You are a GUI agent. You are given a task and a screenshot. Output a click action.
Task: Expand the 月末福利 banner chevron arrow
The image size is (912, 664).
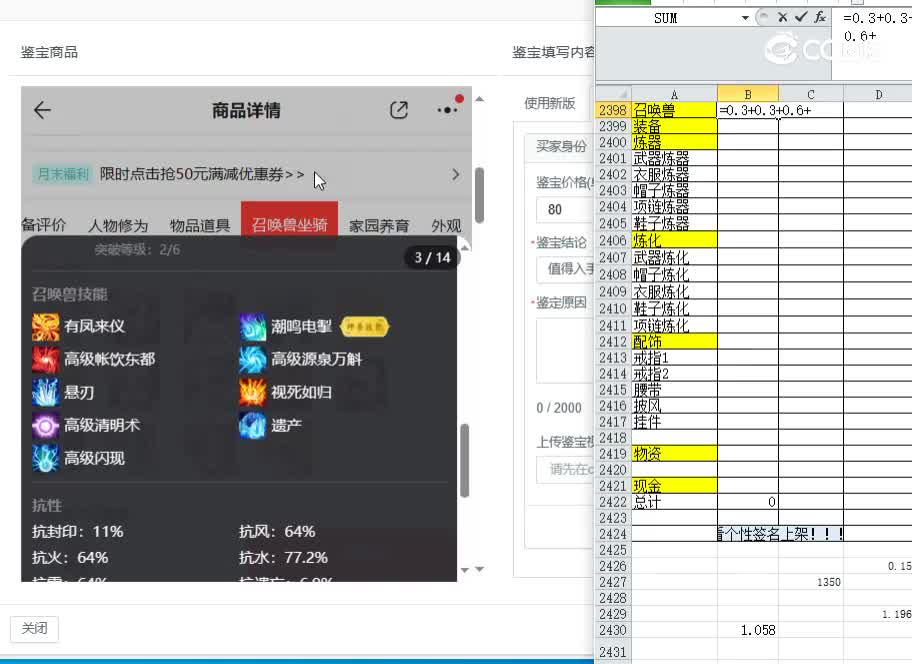click(x=455, y=174)
